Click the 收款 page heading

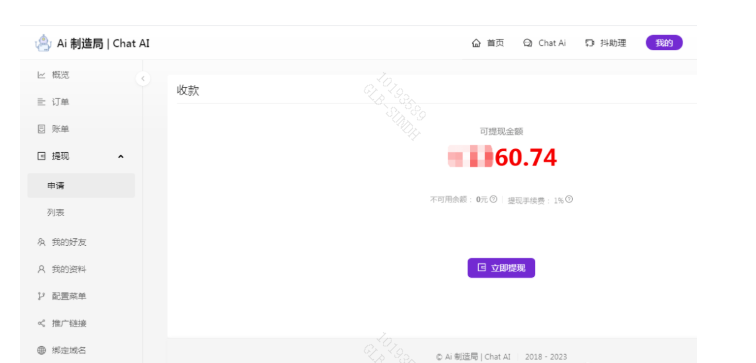[188, 90]
